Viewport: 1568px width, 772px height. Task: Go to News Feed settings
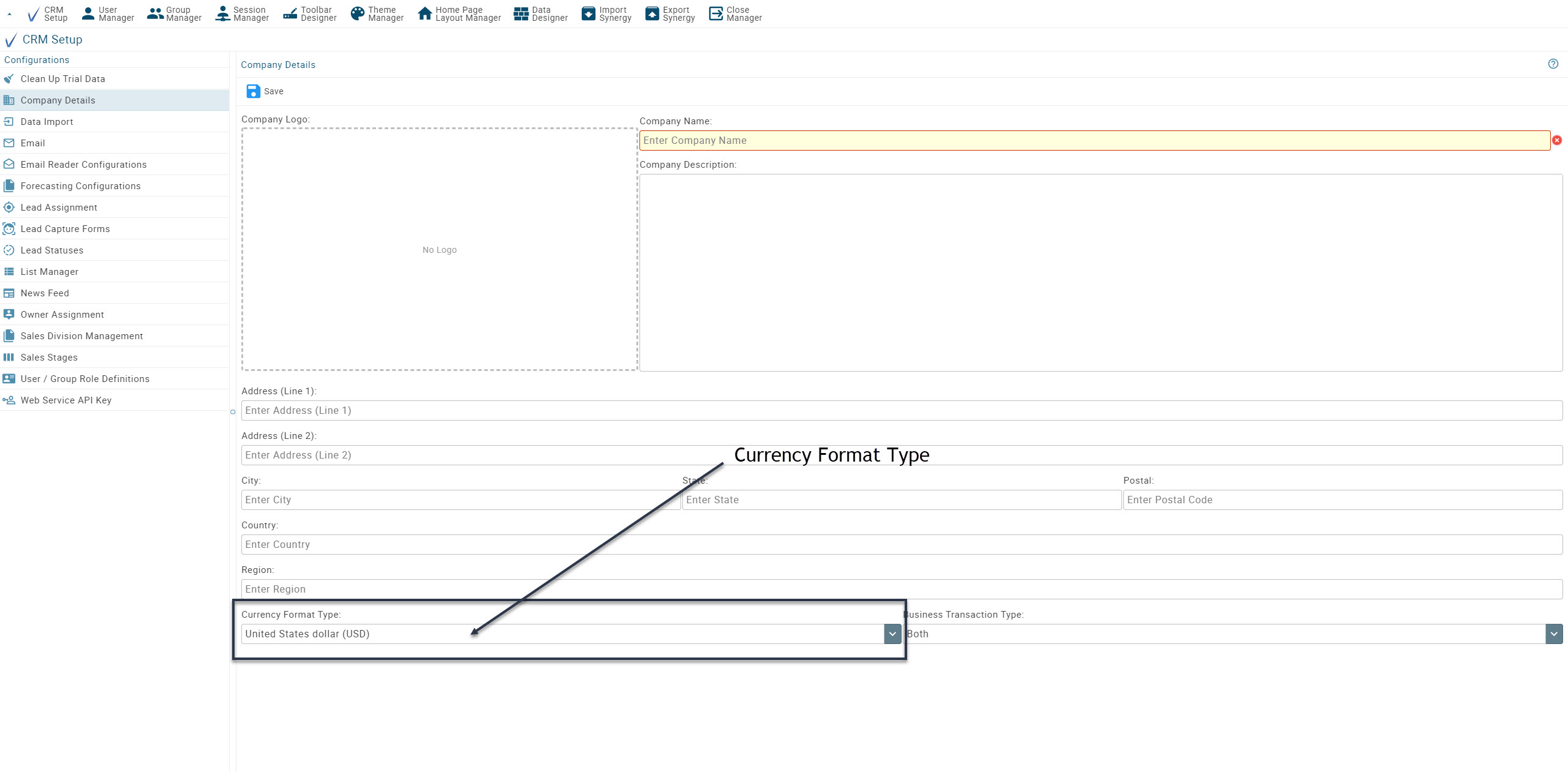[115, 293]
